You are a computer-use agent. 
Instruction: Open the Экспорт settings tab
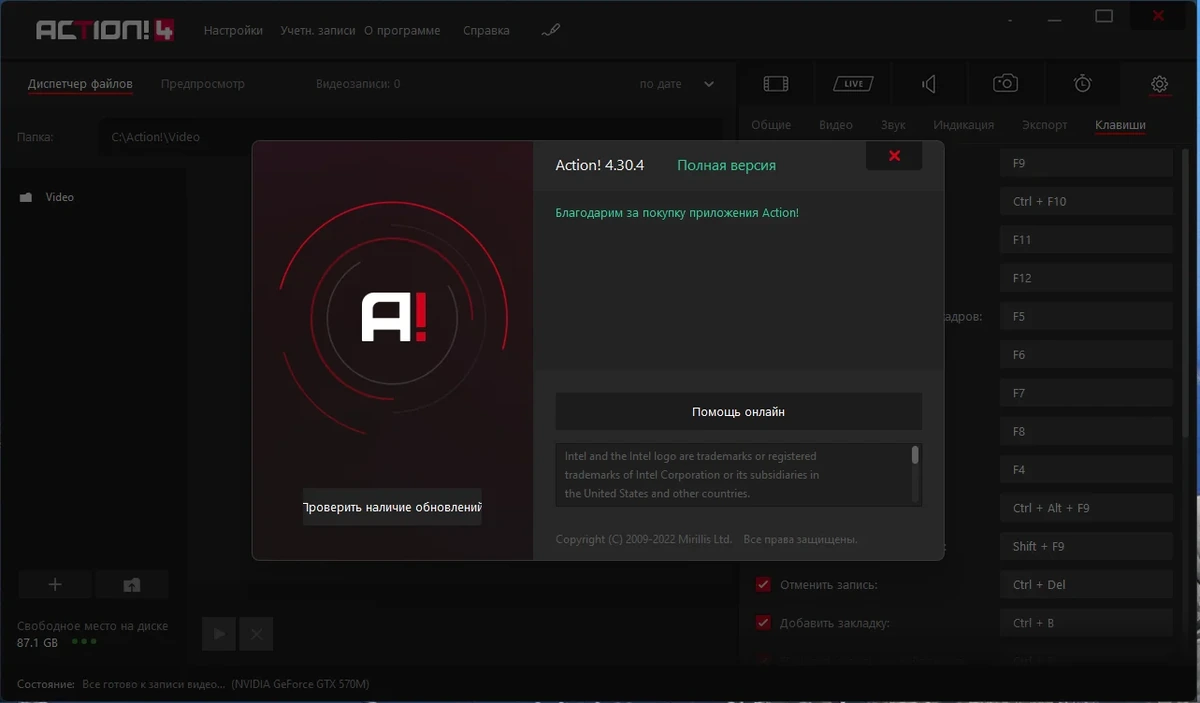(1045, 125)
